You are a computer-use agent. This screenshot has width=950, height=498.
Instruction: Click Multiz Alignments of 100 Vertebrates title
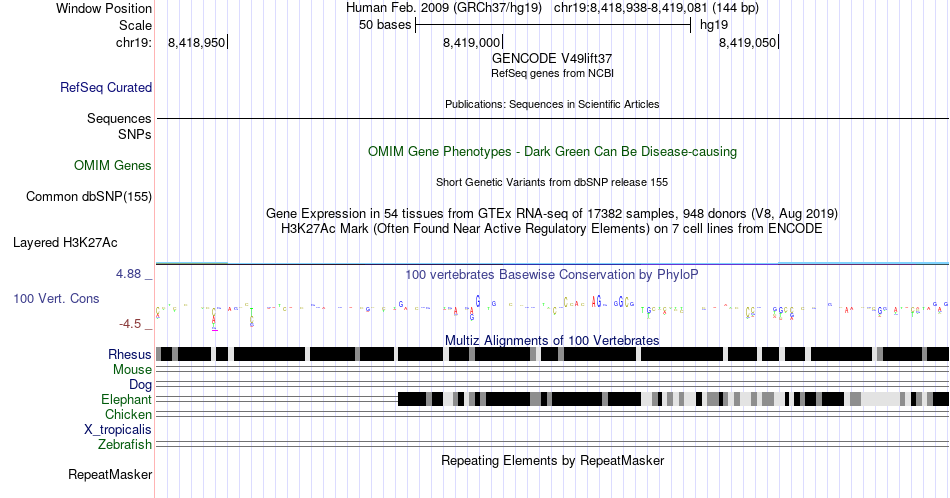click(552, 340)
